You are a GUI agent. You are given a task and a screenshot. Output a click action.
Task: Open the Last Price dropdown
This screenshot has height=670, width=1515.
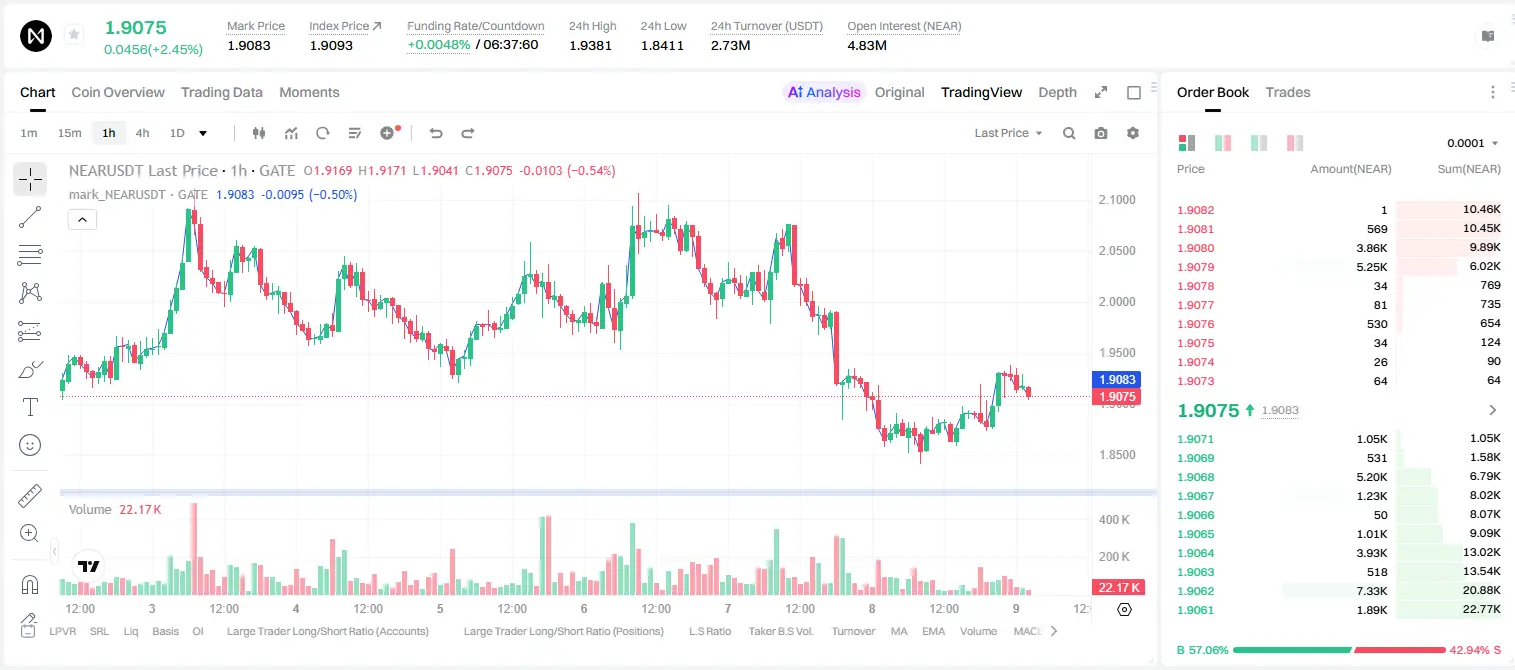click(x=1008, y=133)
